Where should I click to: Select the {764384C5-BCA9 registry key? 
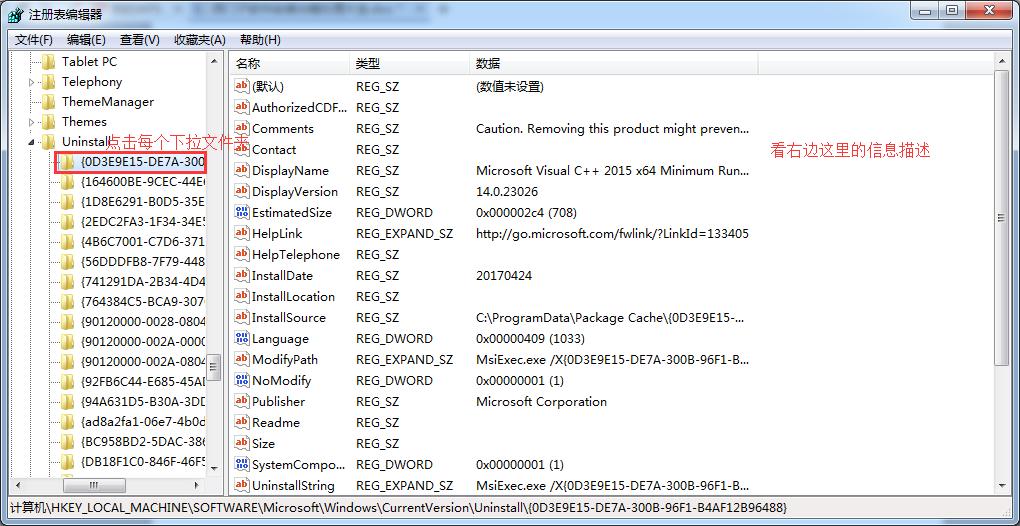pyautogui.click(x=143, y=302)
